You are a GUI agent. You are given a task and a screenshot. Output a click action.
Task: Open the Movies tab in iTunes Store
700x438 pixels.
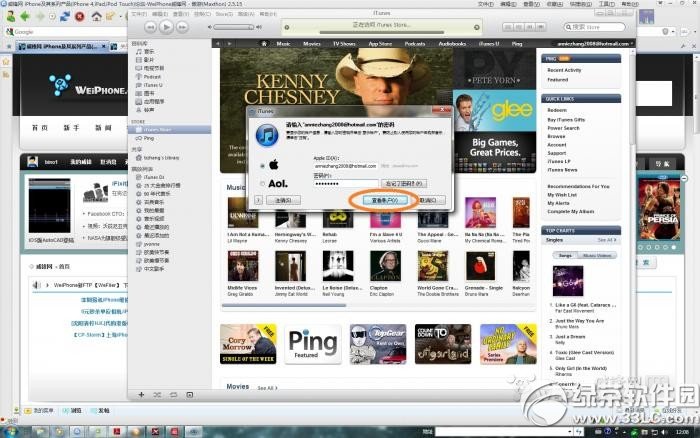[312, 44]
